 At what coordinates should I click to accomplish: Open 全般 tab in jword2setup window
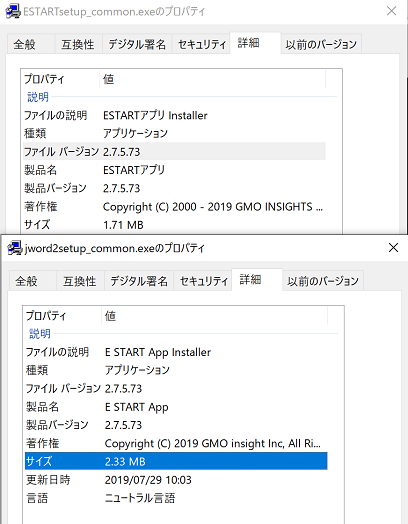click(x=33, y=281)
